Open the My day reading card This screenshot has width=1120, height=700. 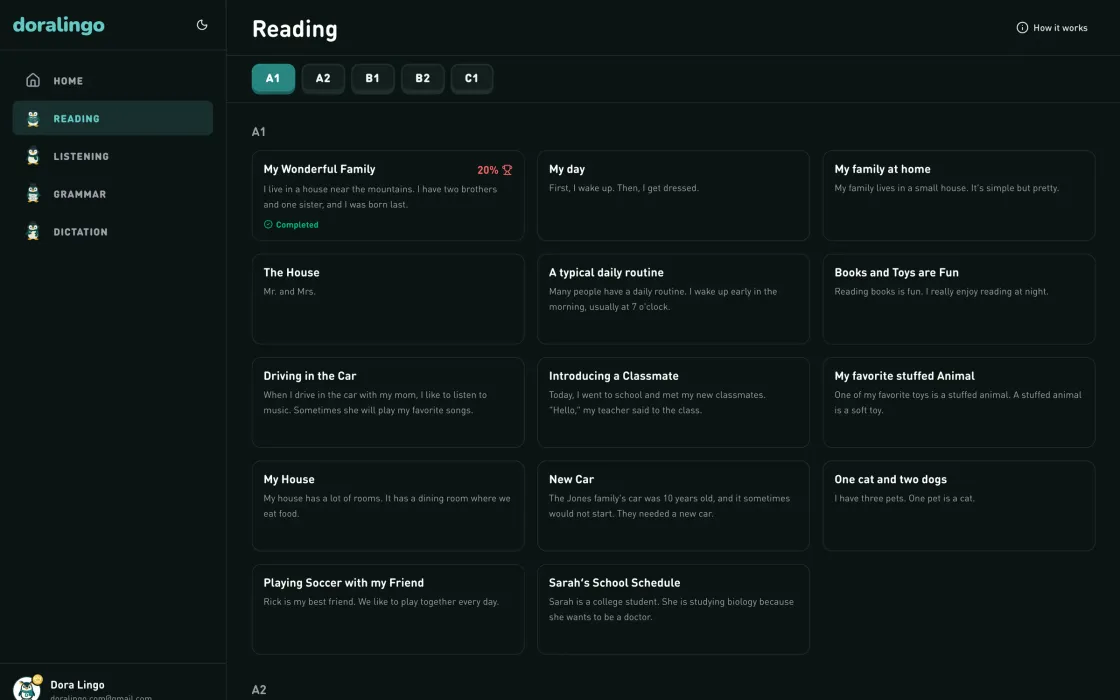click(673, 195)
